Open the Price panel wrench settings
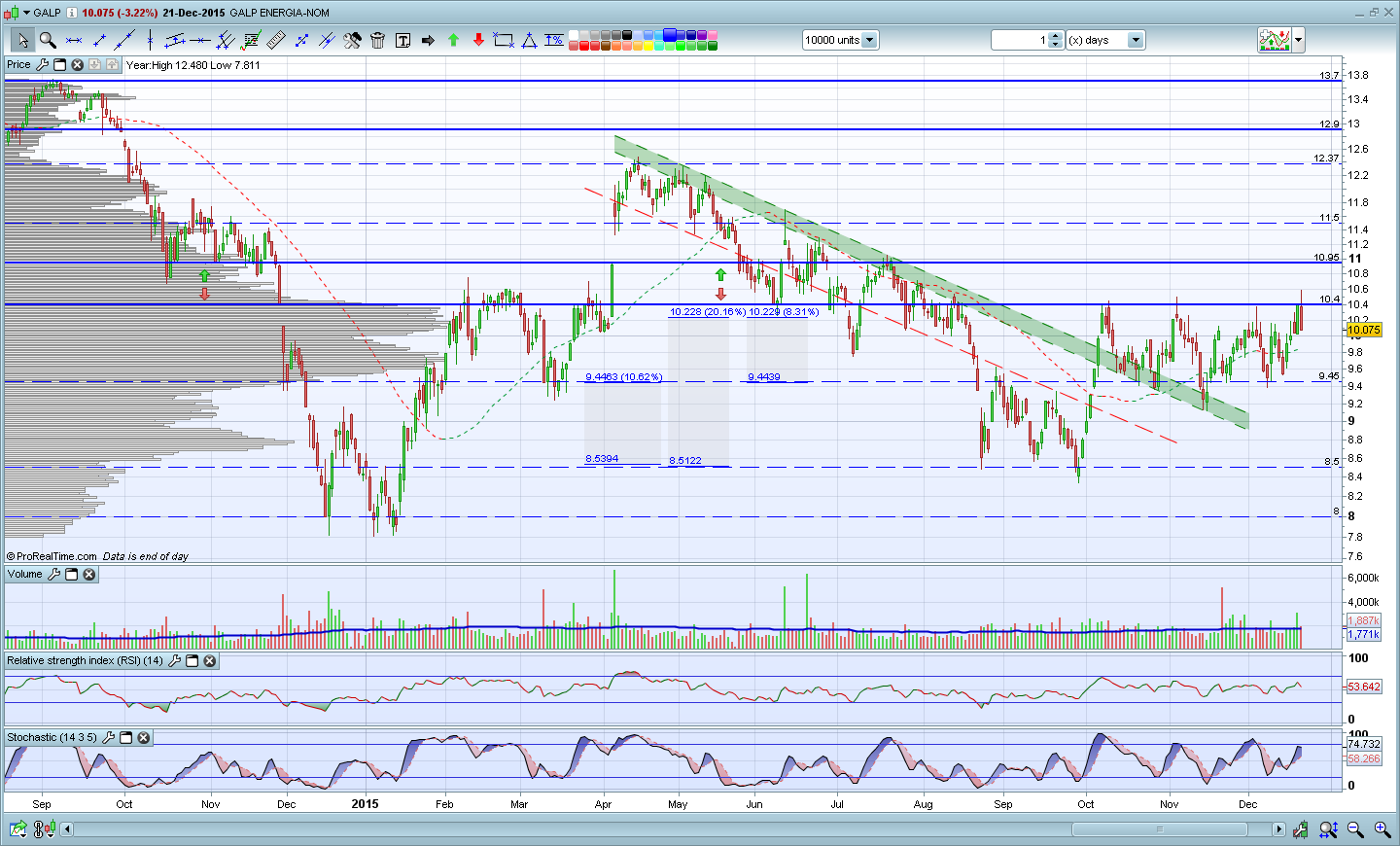 coord(42,65)
